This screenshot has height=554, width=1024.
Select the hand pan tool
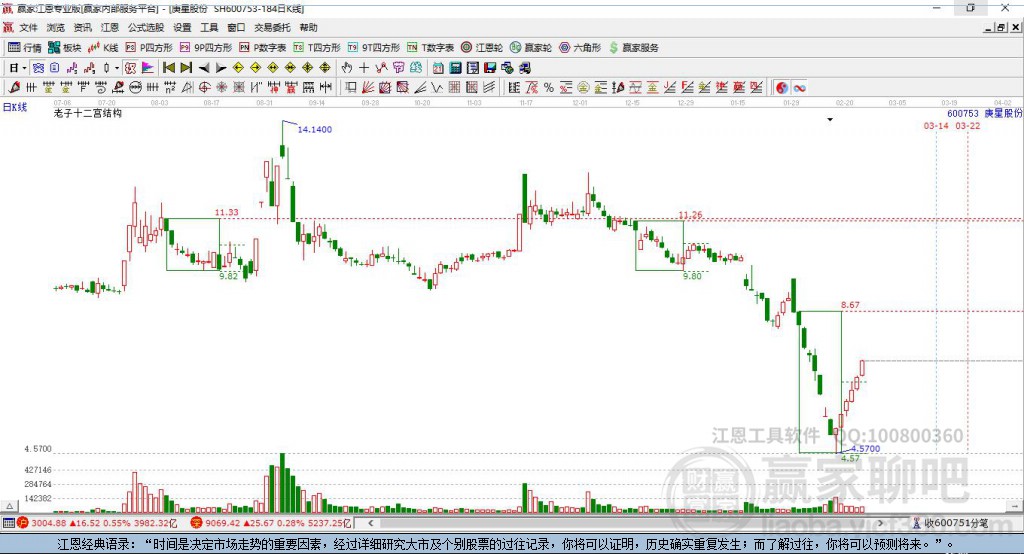[347, 68]
